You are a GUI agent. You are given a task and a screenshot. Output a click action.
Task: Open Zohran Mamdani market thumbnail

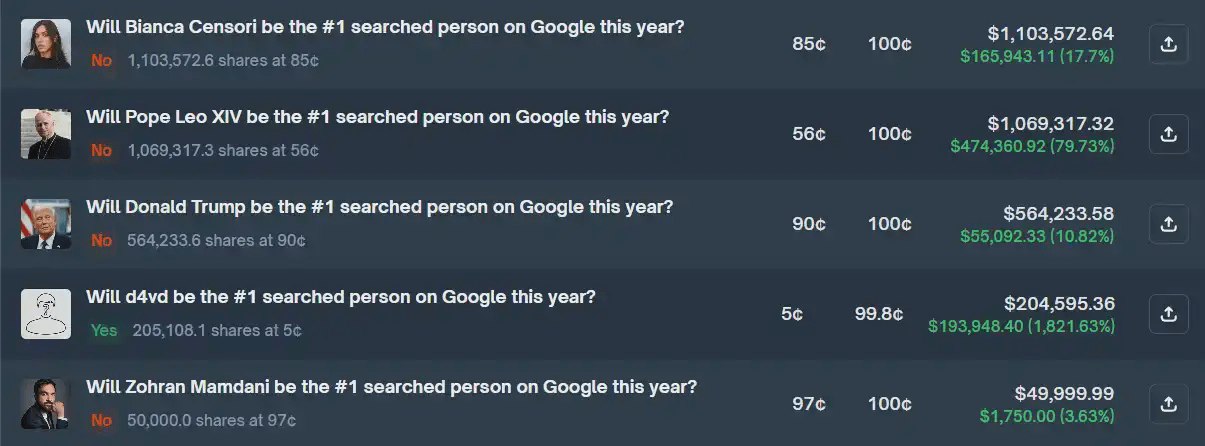pos(46,404)
